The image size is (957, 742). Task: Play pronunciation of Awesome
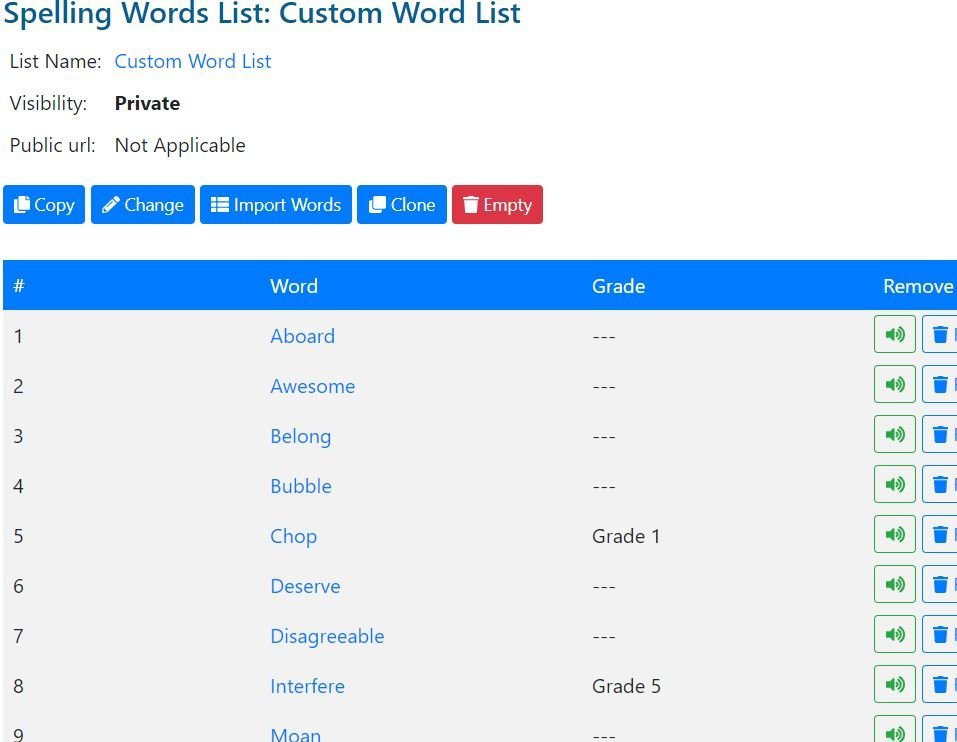894,384
